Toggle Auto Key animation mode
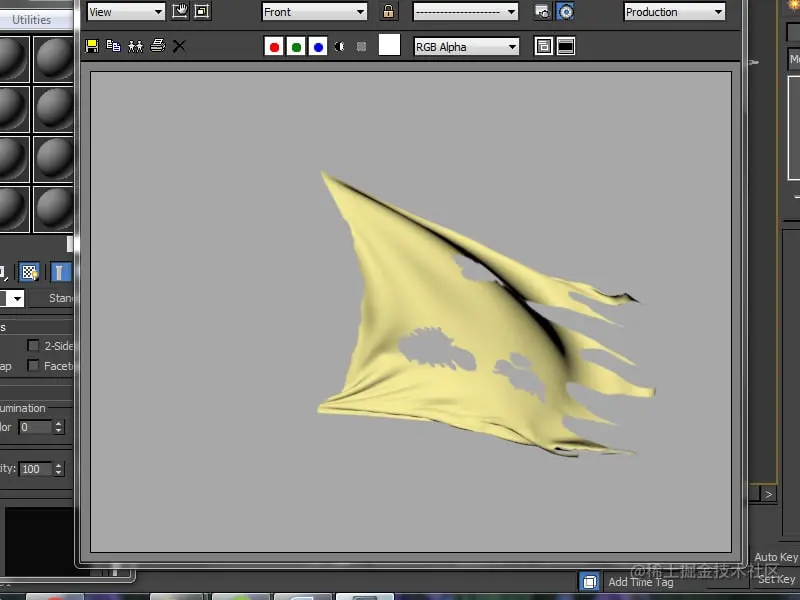This screenshot has height=600, width=800. [776, 557]
